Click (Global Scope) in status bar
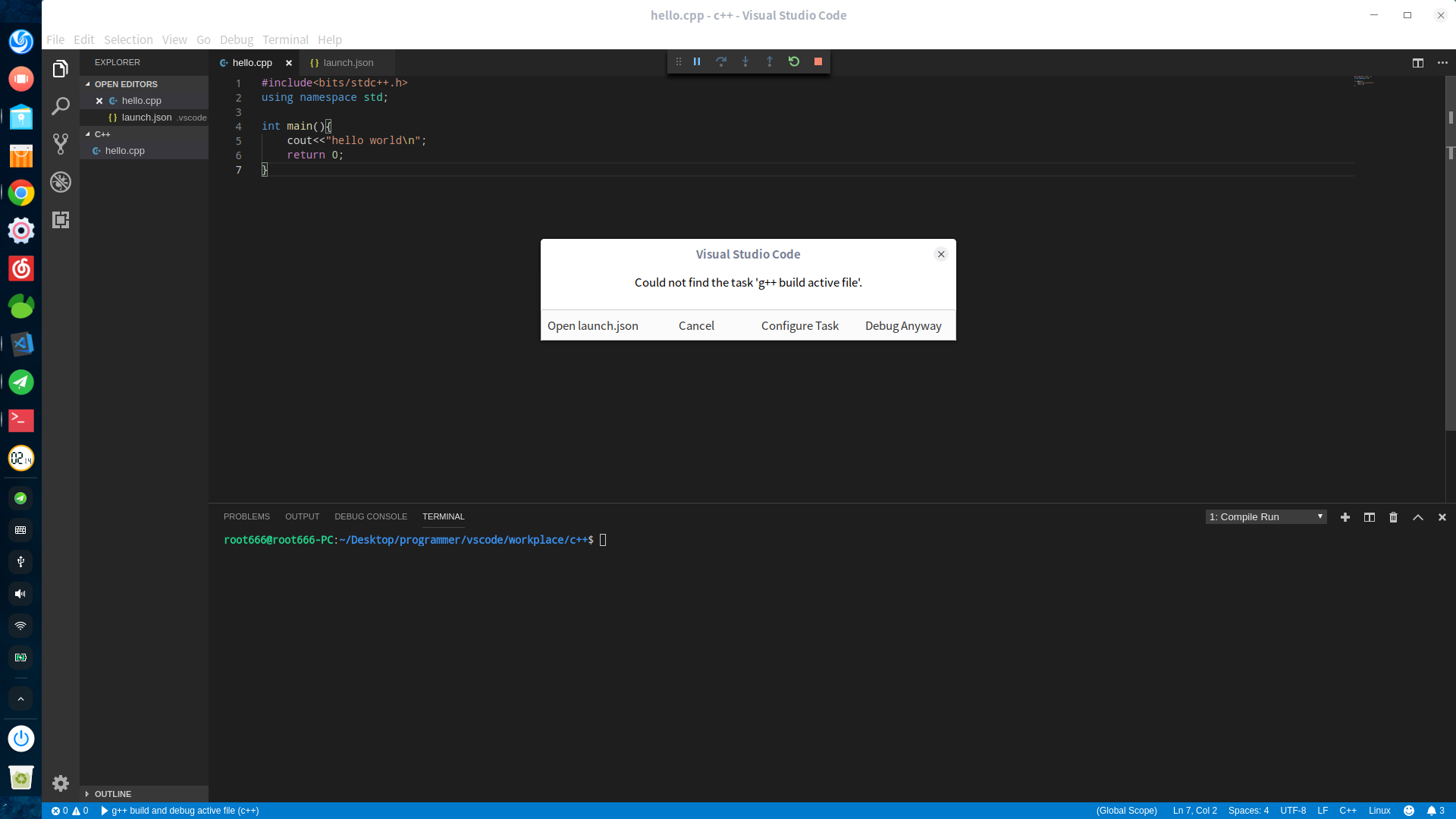 coord(1126,811)
